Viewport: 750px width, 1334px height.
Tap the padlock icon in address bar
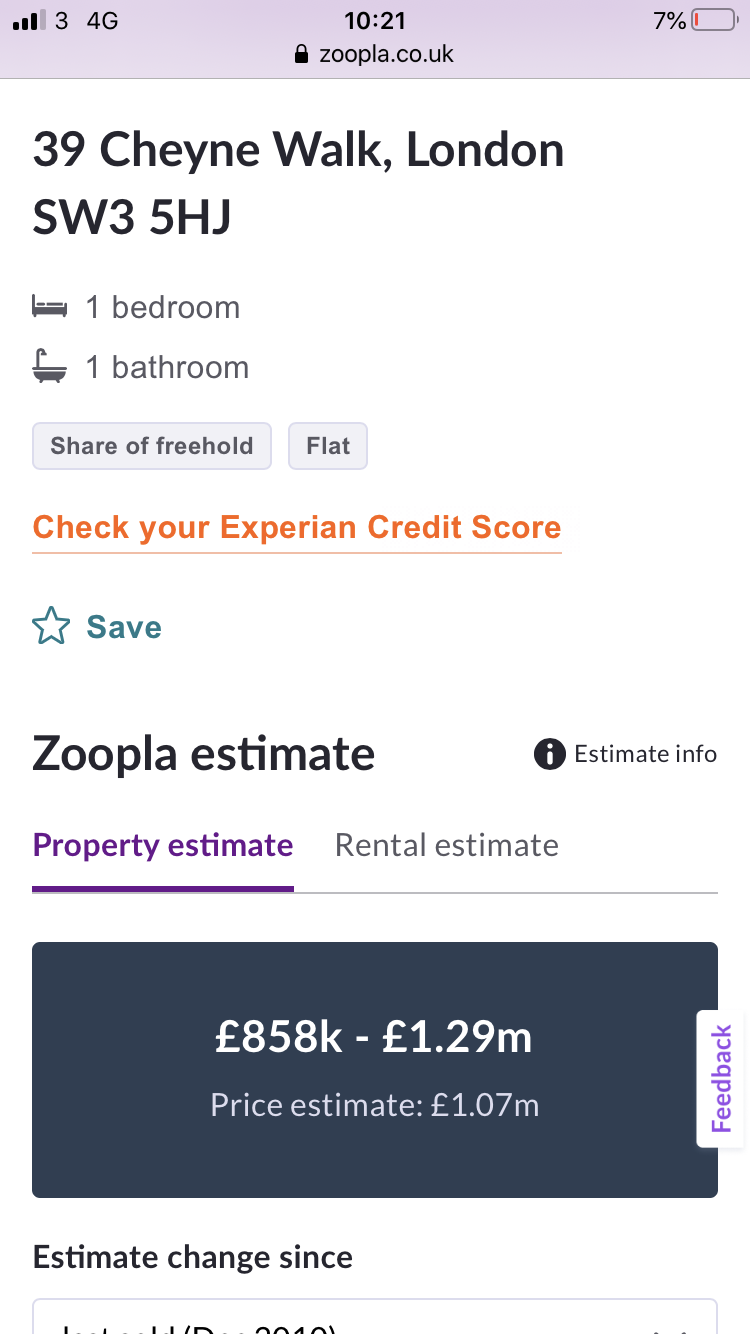point(301,54)
